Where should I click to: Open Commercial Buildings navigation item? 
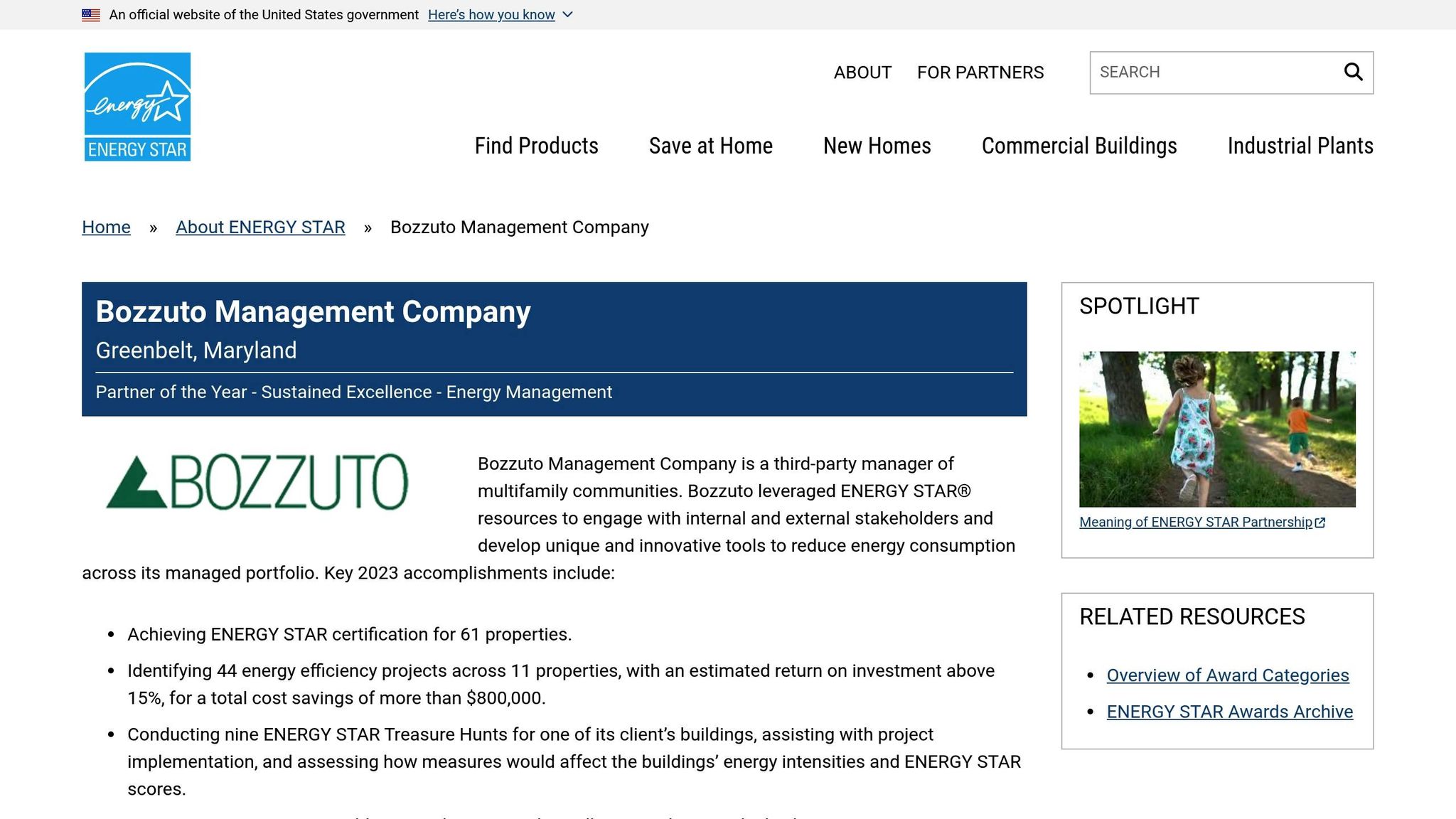[x=1079, y=146]
